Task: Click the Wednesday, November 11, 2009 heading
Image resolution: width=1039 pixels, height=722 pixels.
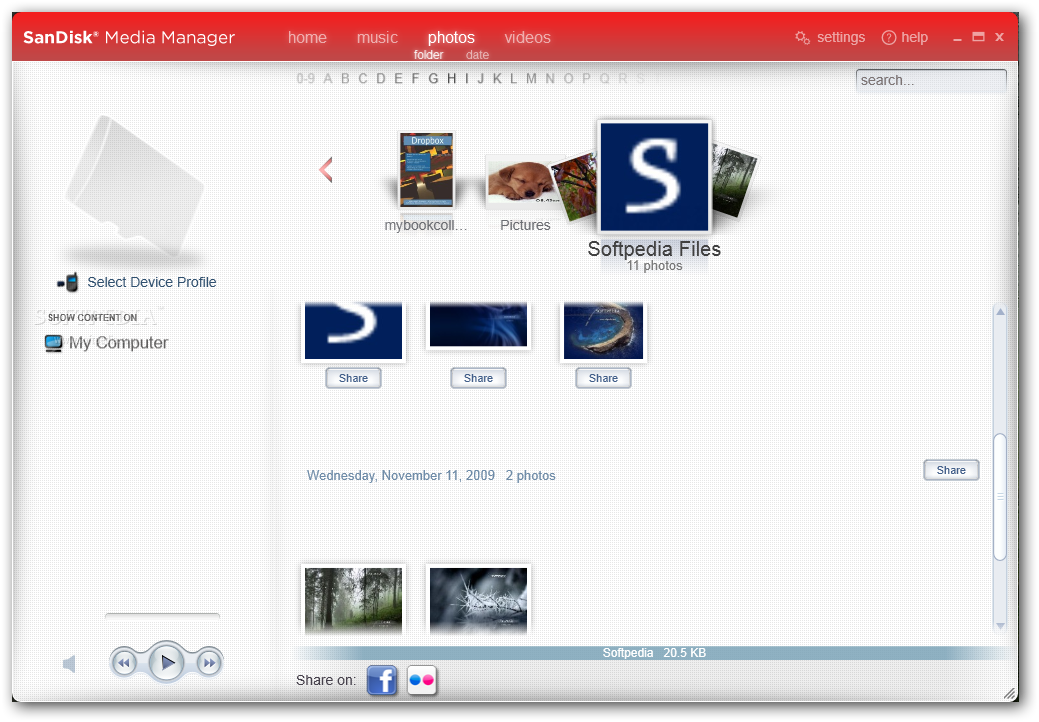Action: pos(401,476)
